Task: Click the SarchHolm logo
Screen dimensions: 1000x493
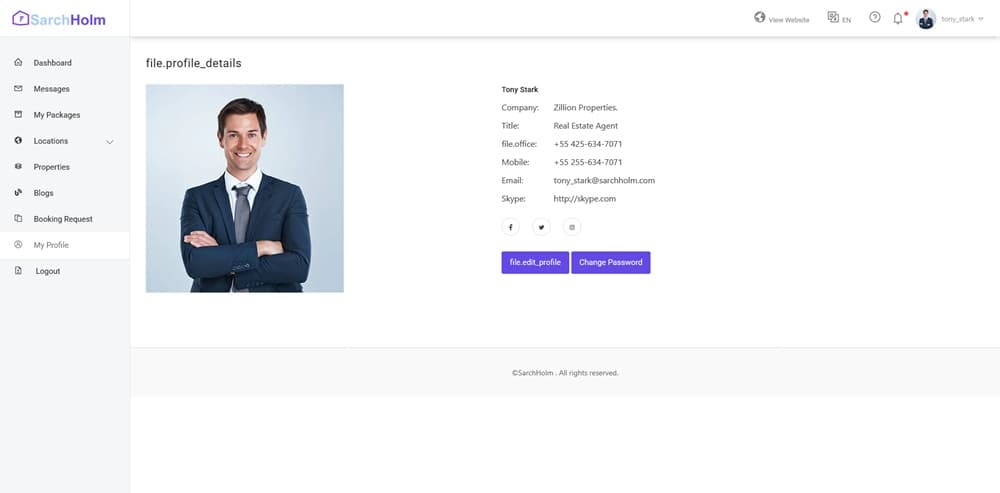Action: pos(59,19)
